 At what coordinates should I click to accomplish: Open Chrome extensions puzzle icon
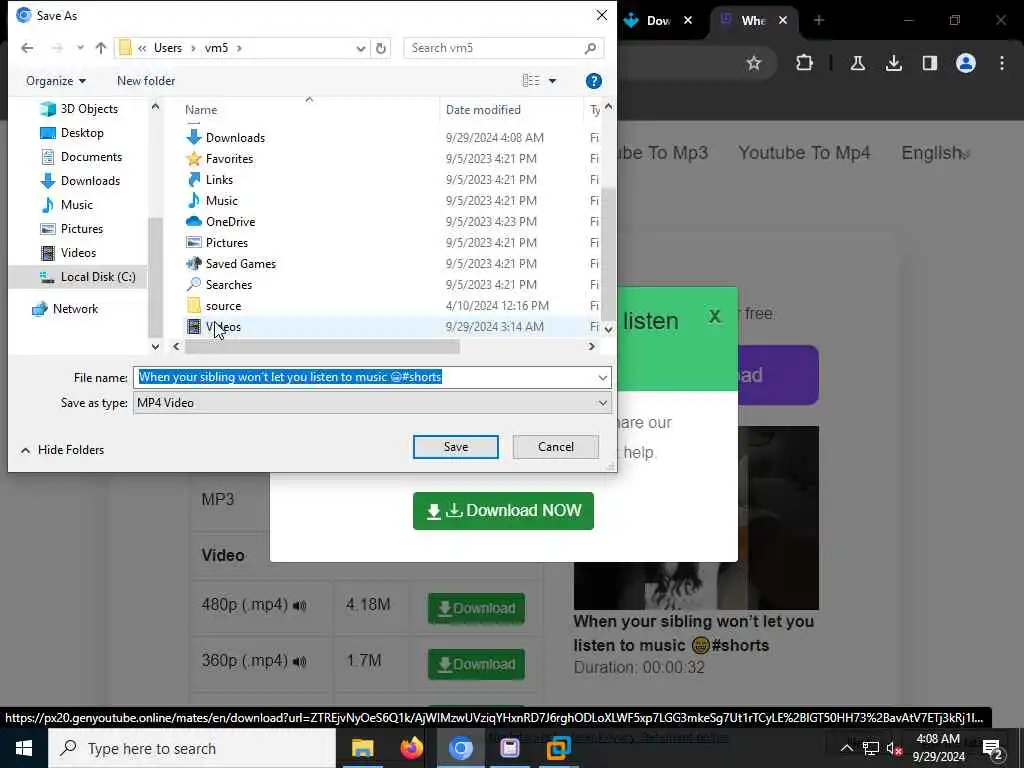pos(805,63)
